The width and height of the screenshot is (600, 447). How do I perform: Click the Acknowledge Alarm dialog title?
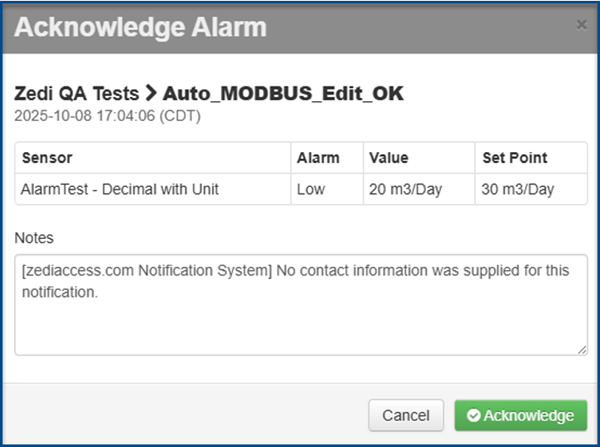pos(140,27)
